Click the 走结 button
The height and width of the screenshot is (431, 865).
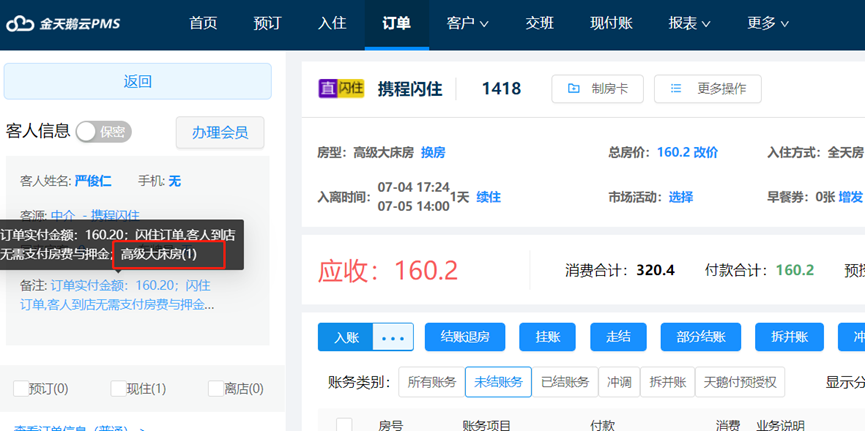point(618,337)
